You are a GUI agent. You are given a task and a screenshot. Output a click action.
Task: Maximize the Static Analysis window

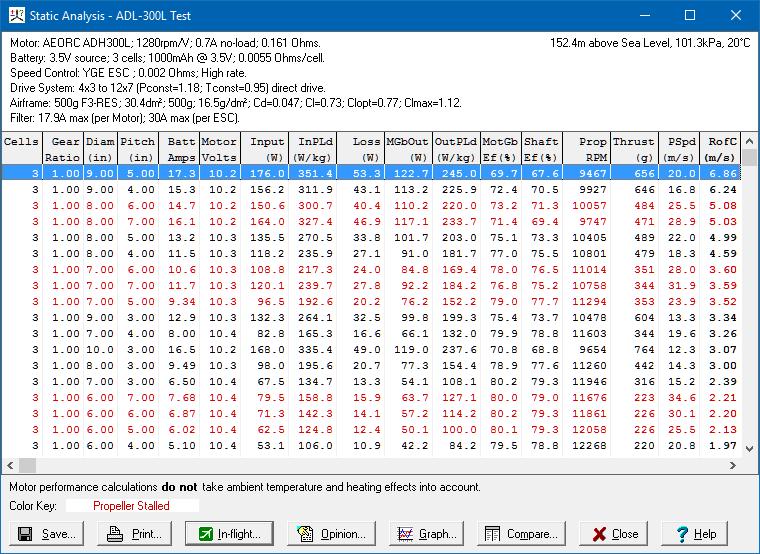point(690,16)
